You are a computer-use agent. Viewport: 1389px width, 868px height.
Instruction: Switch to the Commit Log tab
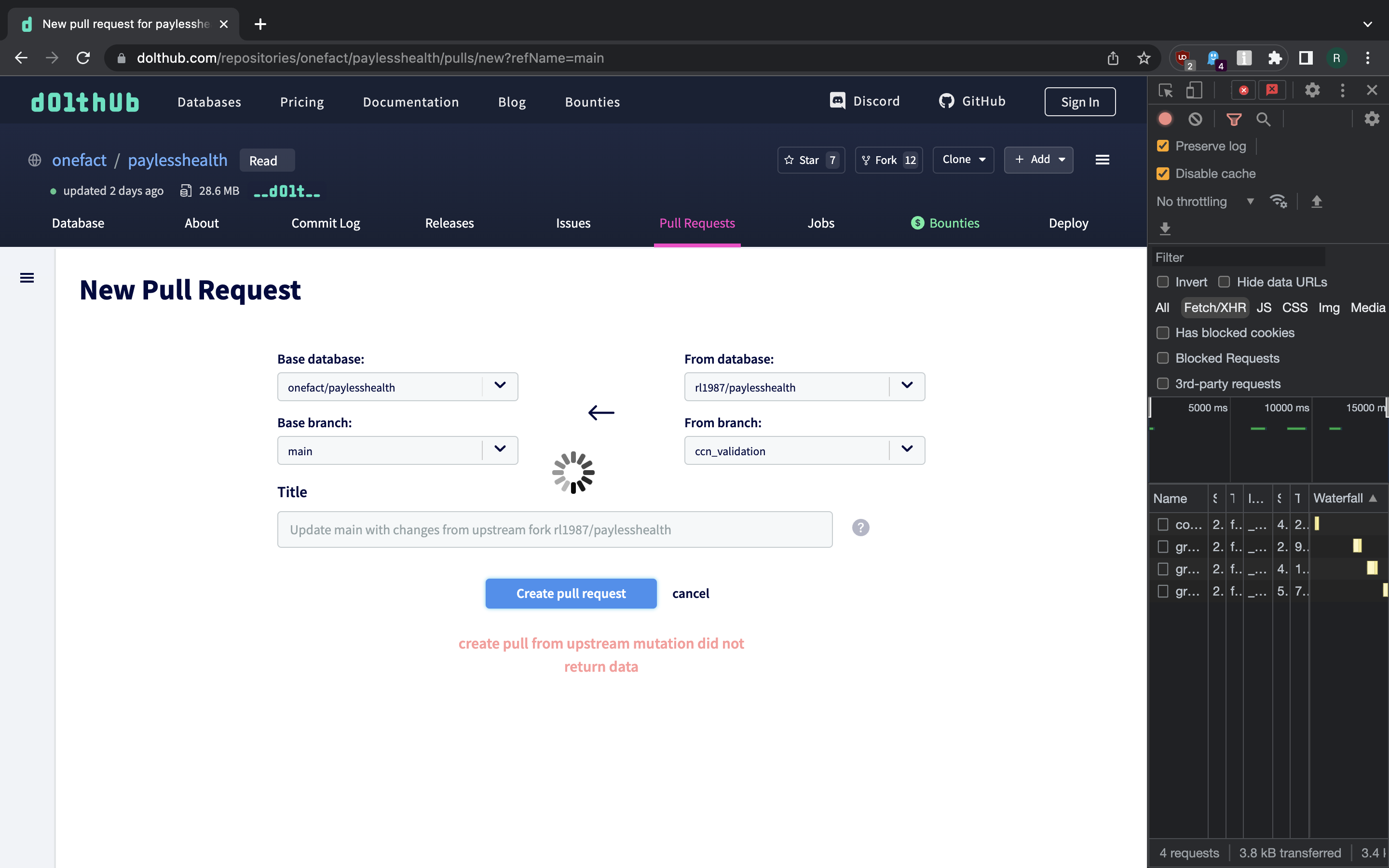point(326,223)
